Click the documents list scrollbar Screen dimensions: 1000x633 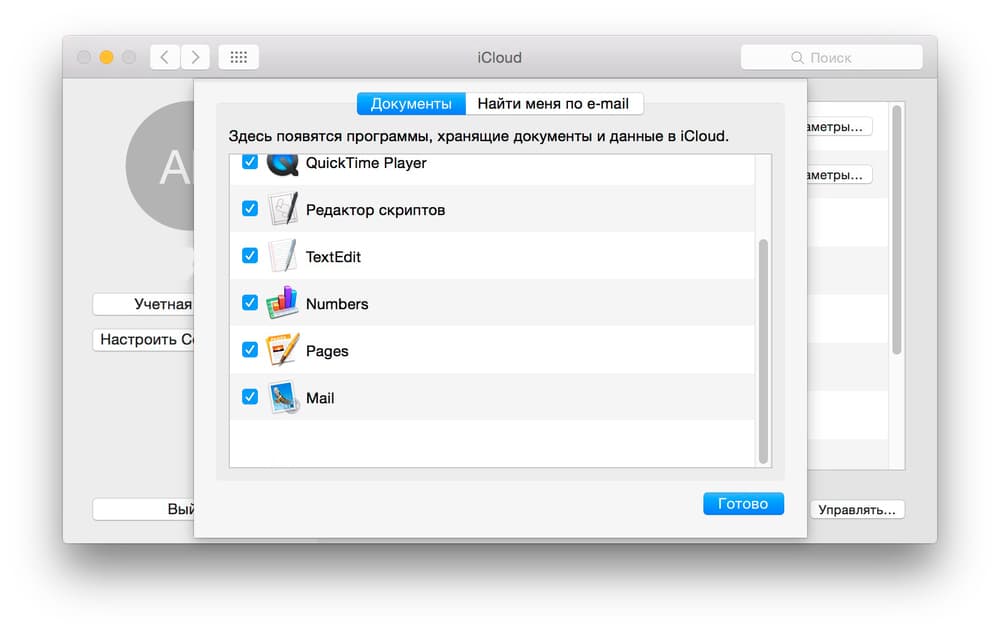point(763,351)
